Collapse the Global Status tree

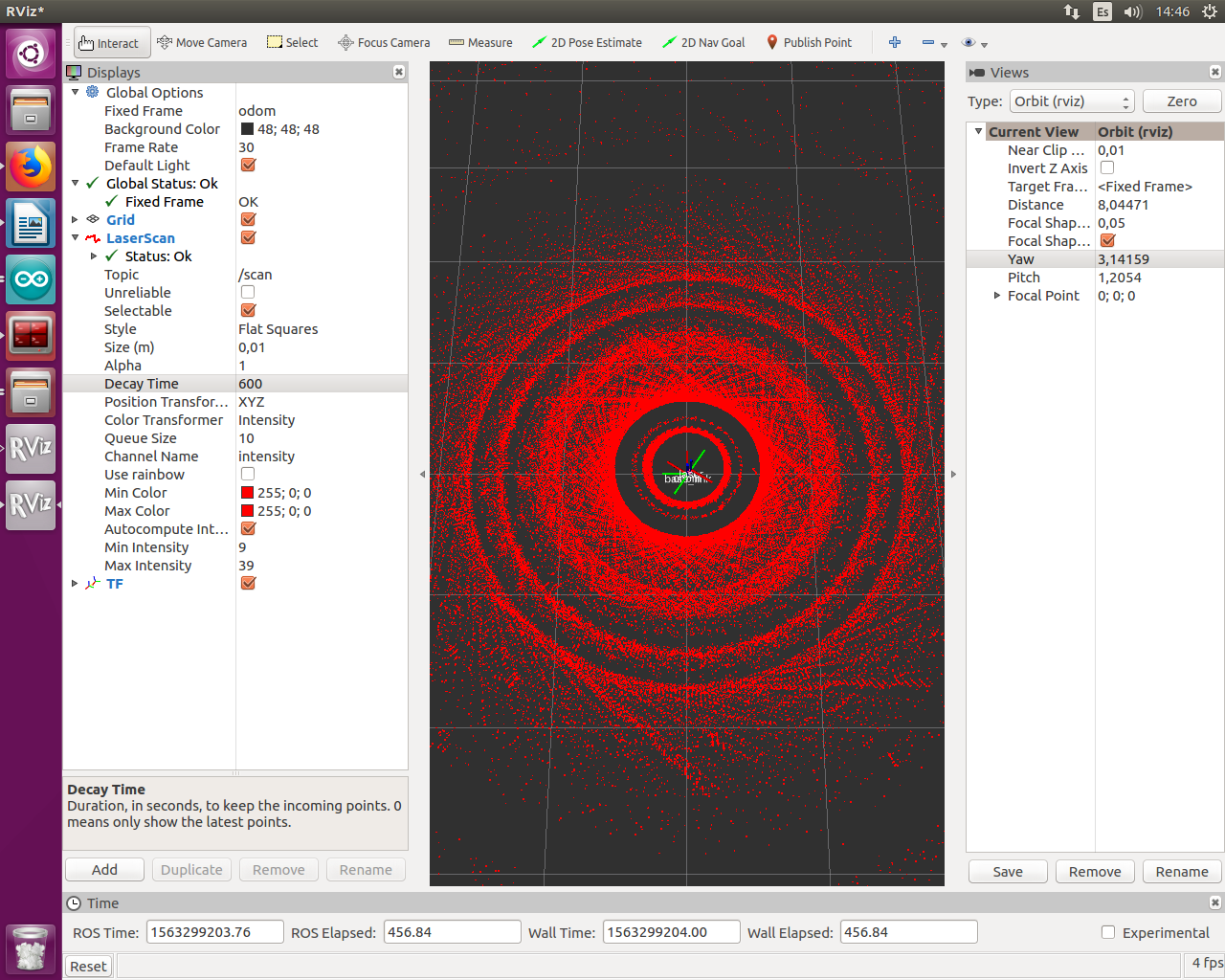click(x=76, y=183)
